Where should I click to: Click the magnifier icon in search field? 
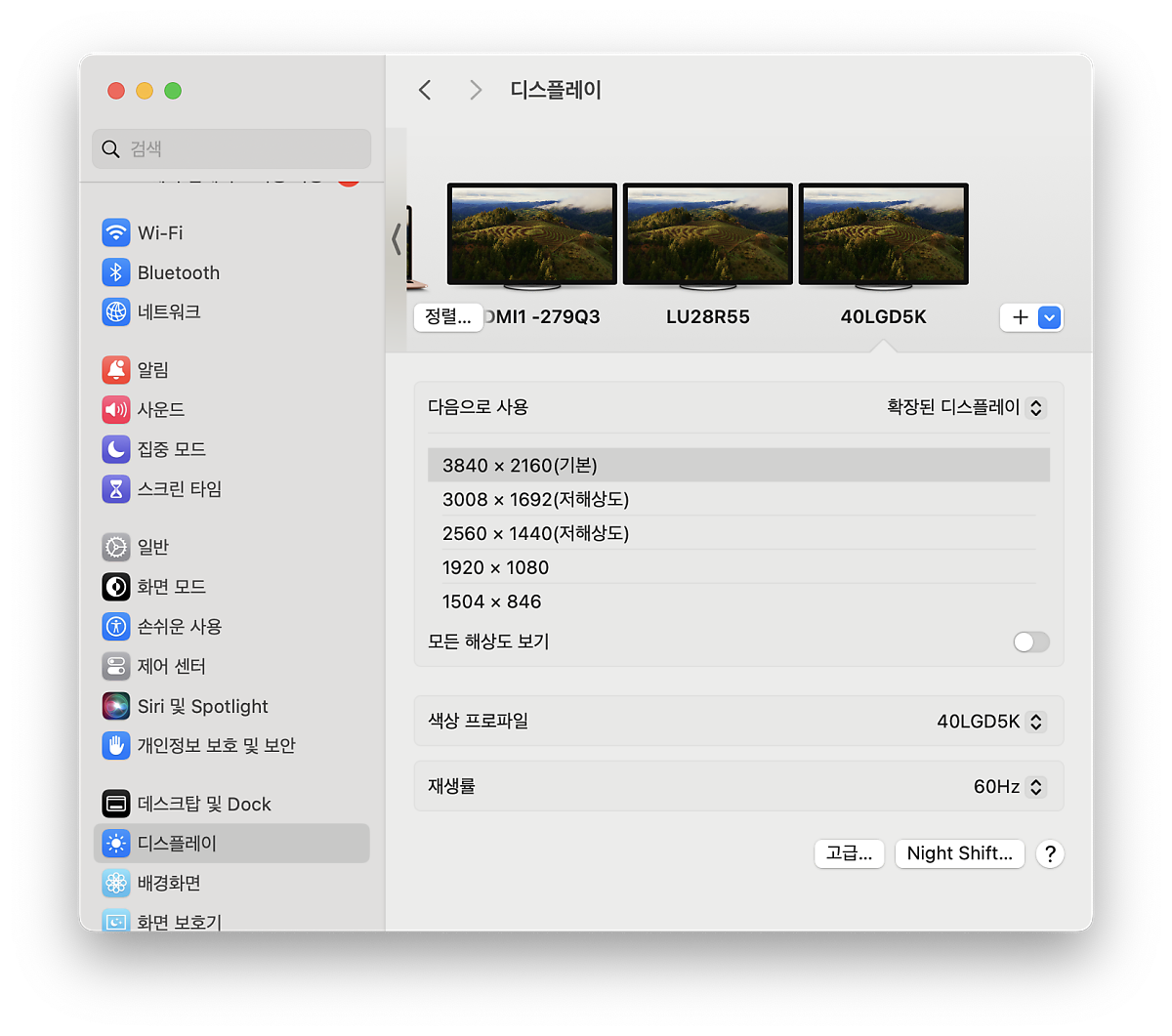pyautogui.click(x=110, y=148)
